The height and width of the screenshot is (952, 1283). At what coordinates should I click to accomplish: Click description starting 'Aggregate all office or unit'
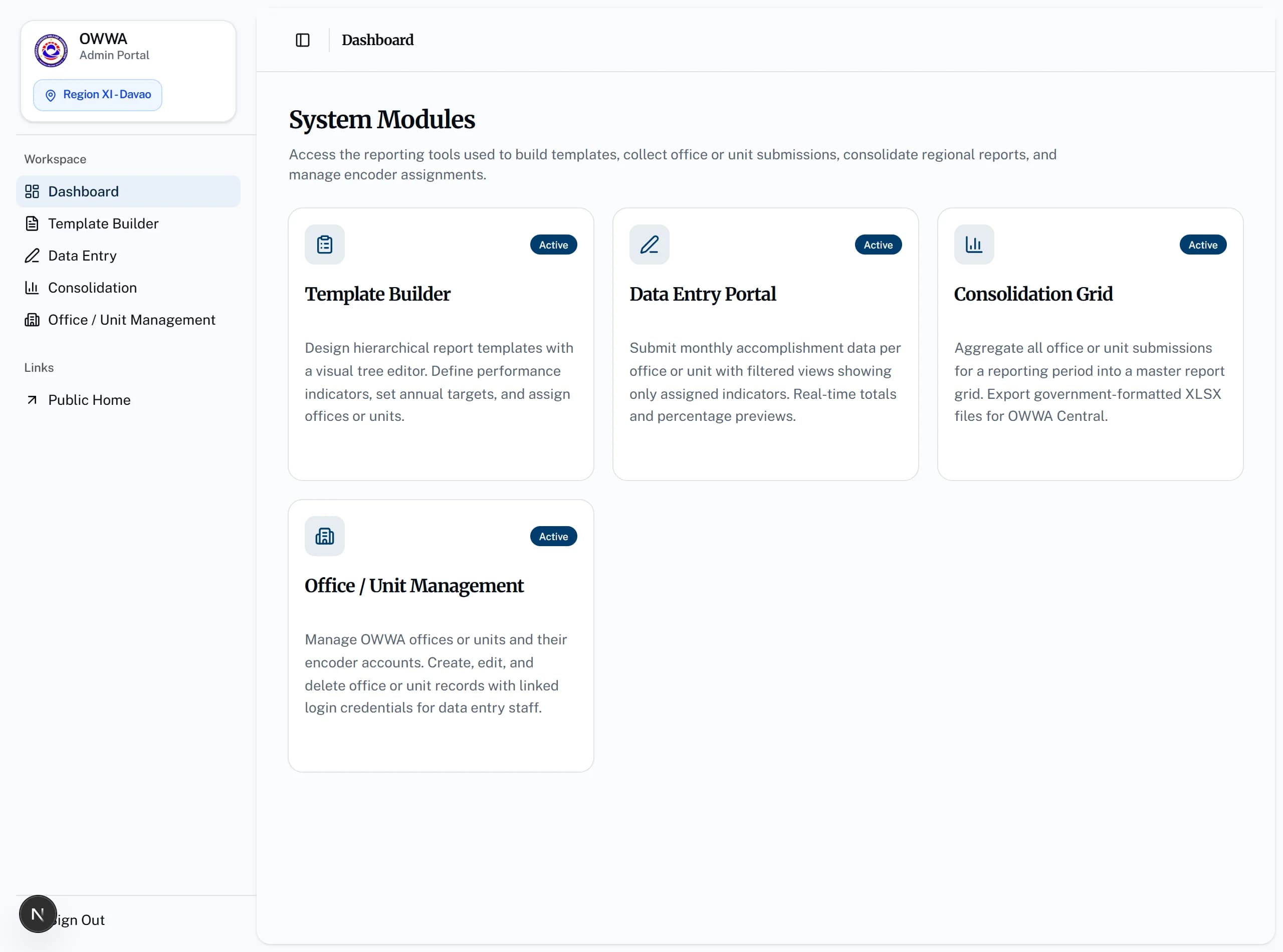coord(1090,382)
